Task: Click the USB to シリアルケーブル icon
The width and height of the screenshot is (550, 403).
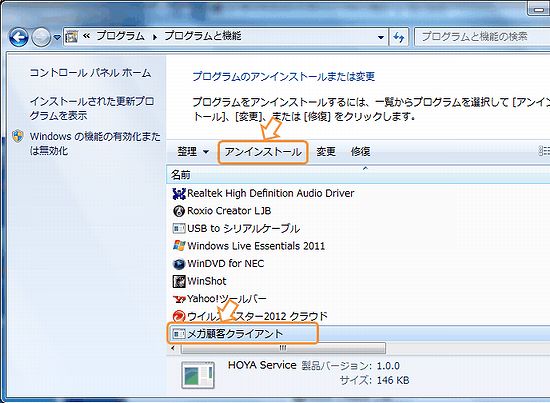Action: [x=179, y=229]
